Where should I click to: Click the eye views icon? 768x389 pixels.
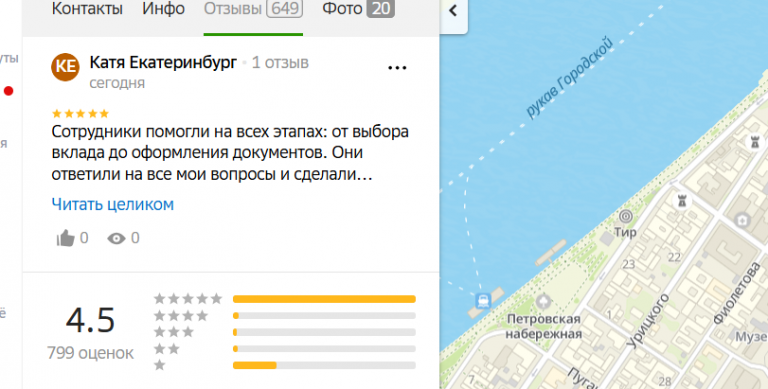click(116, 239)
